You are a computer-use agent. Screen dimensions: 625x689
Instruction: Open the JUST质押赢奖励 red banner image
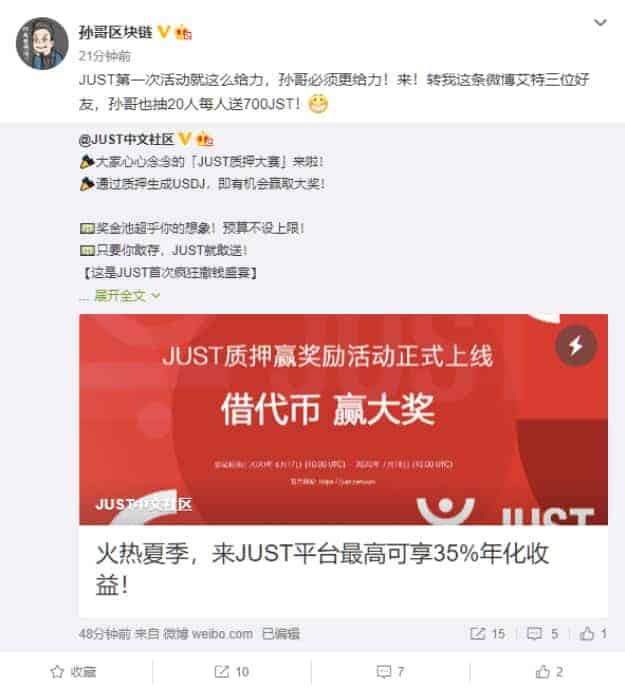(x=343, y=419)
